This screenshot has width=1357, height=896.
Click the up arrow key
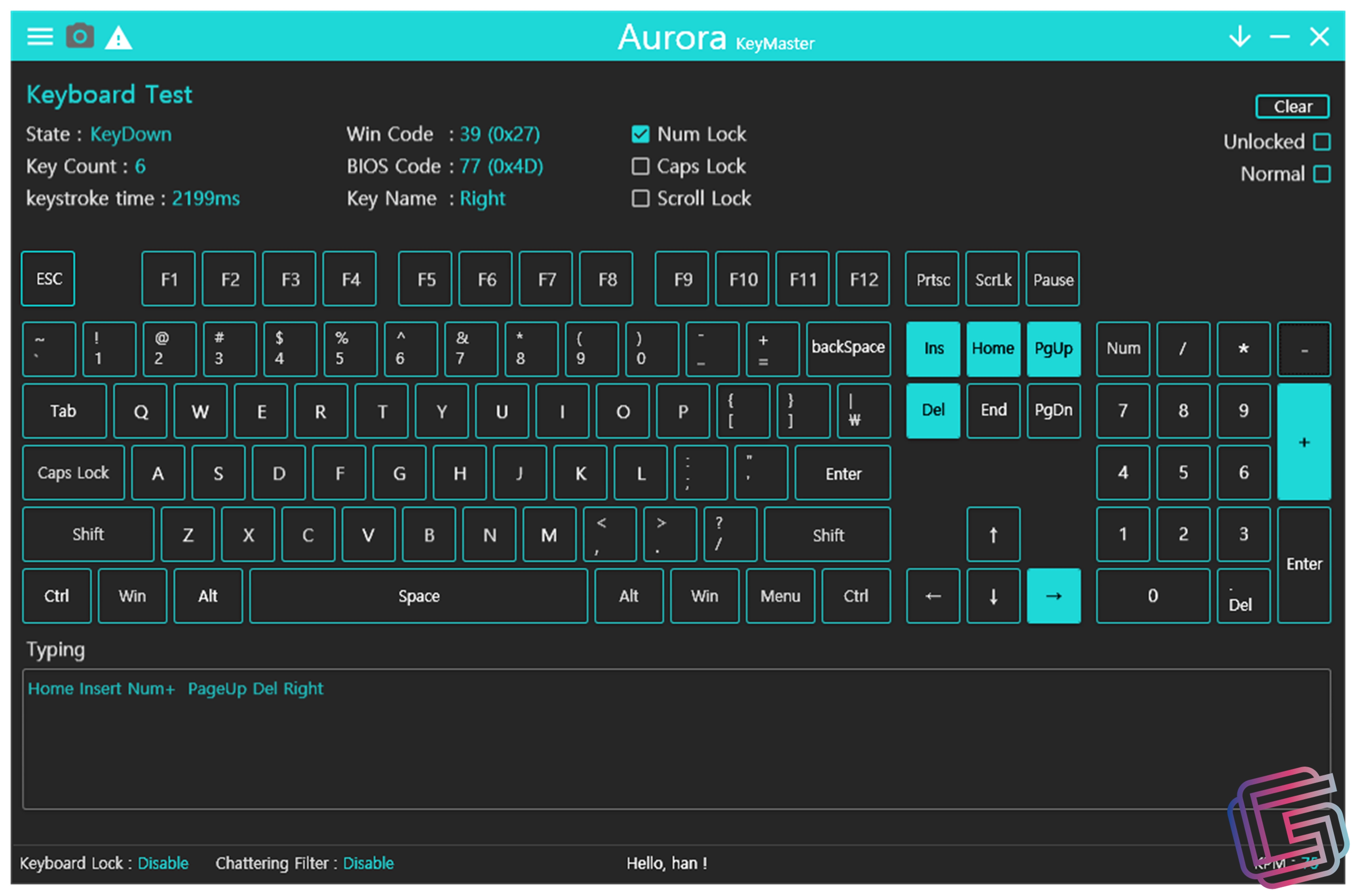click(993, 534)
